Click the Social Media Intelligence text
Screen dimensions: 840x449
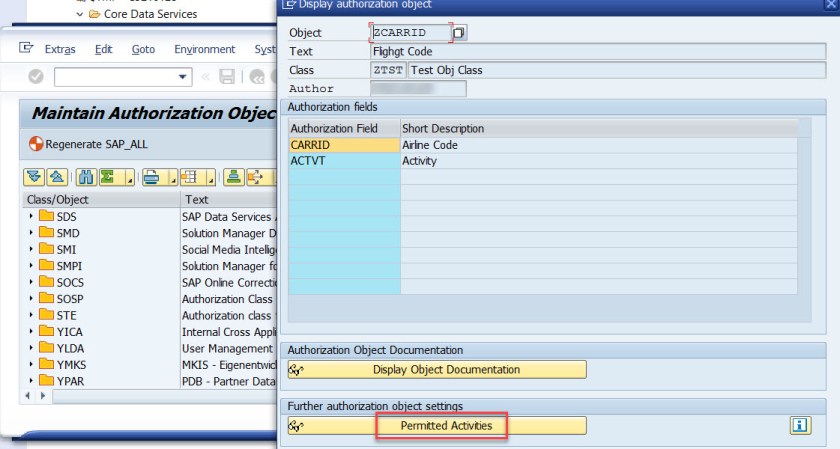(x=229, y=250)
